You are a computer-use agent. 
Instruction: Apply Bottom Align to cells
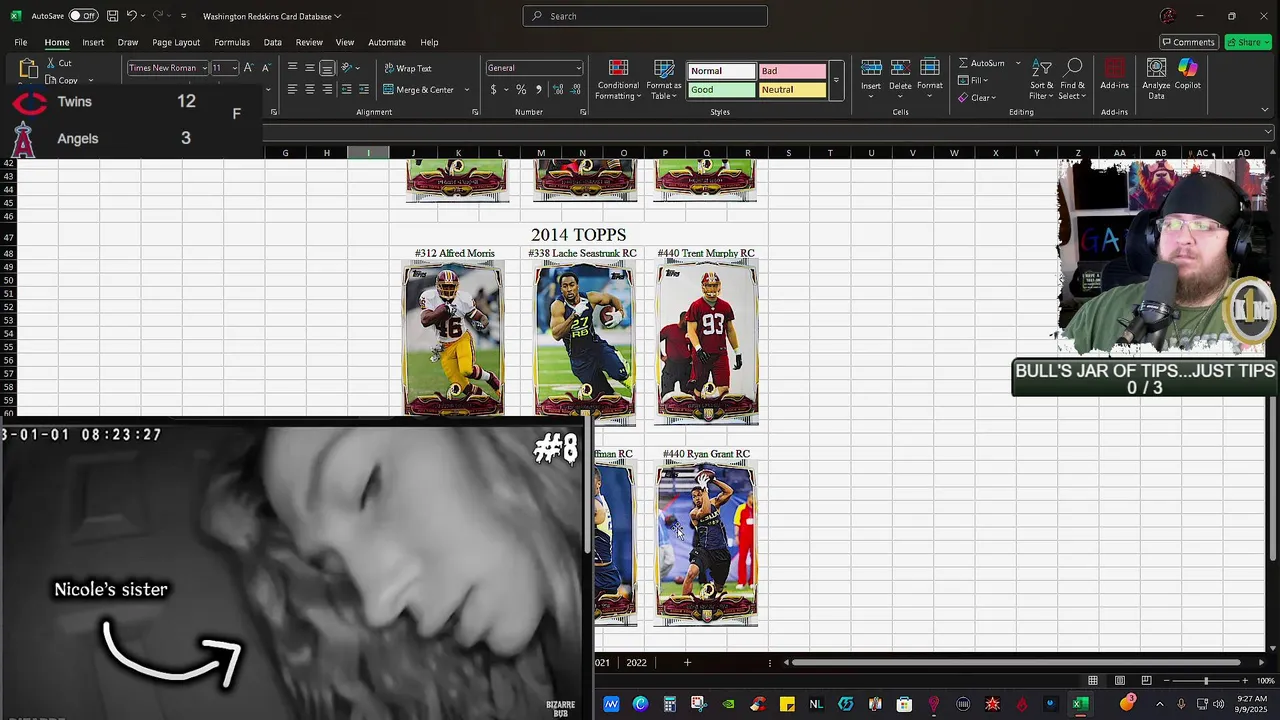(327, 68)
